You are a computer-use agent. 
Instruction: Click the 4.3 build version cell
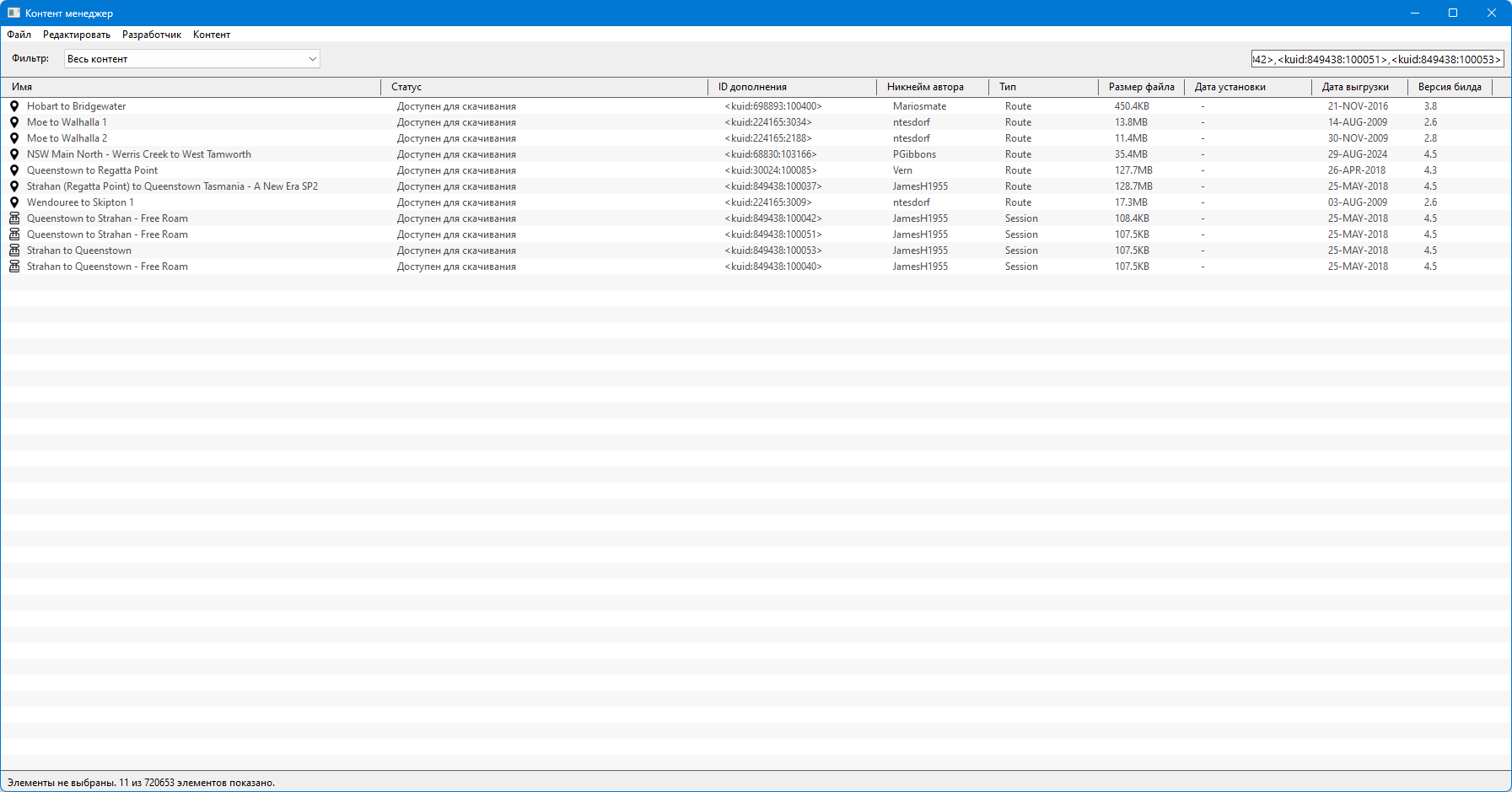[x=1430, y=170]
